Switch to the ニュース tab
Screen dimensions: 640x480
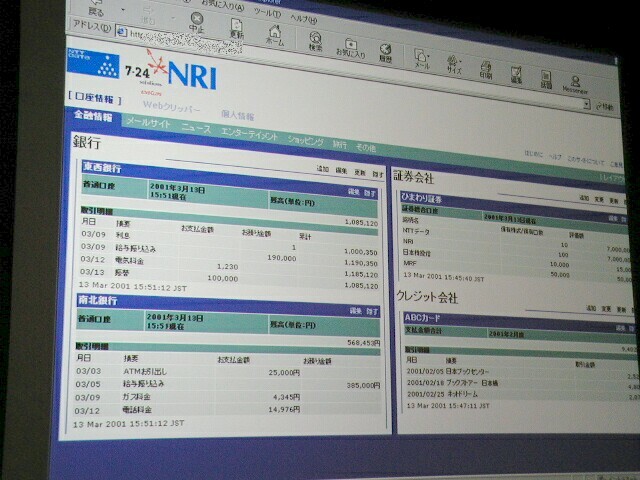point(196,128)
